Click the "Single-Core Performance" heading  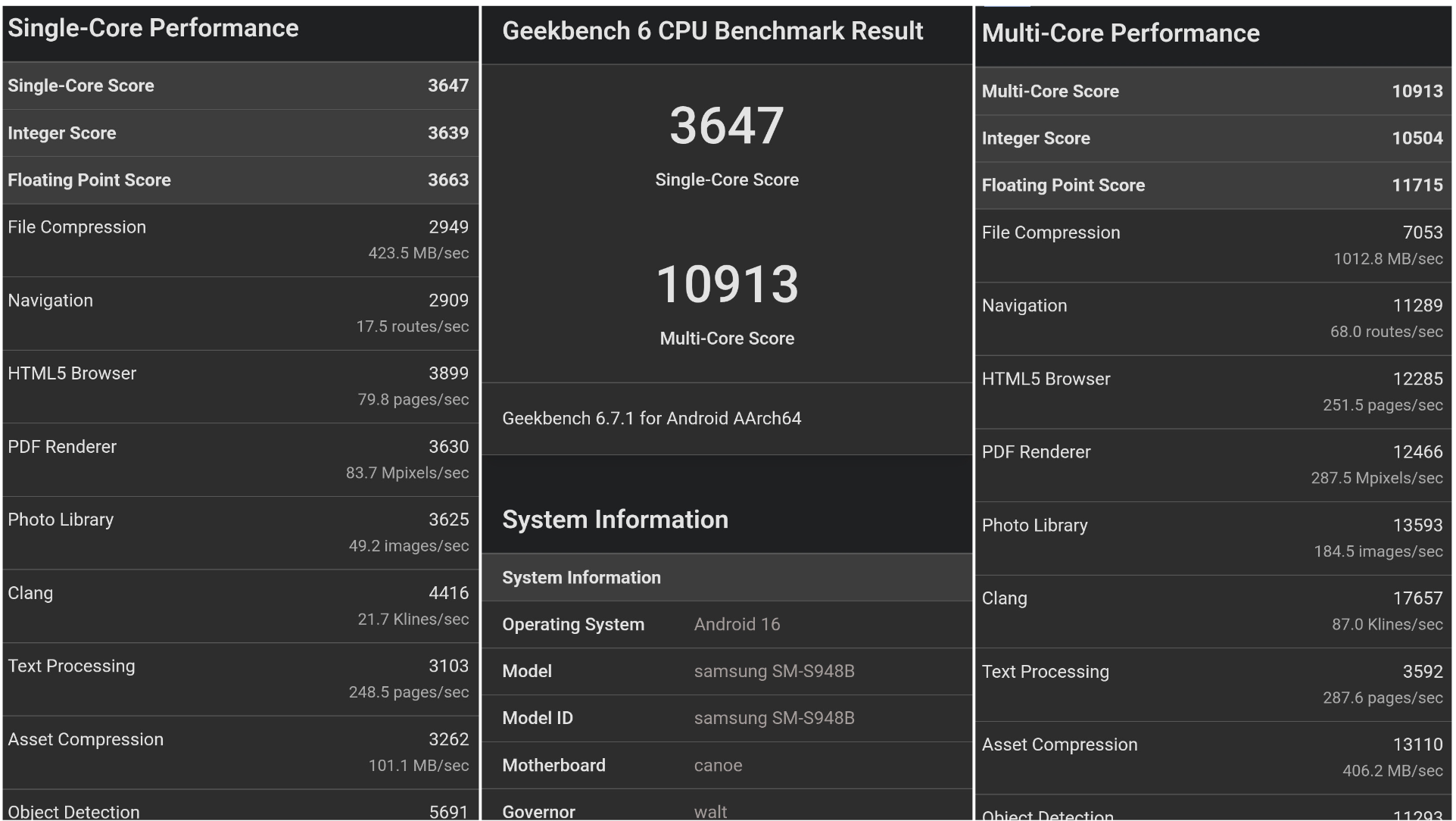pos(153,29)
